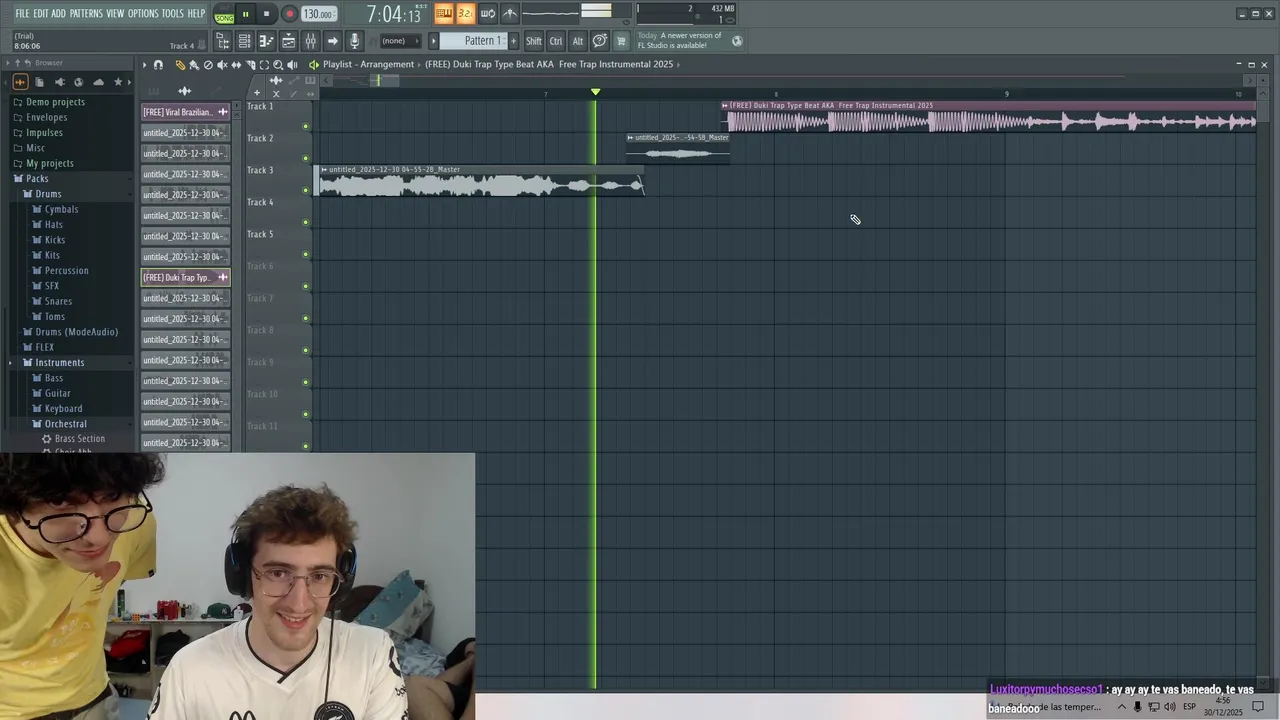Open the playlist snap magnet menu
This screenshot has width=1280, height=720.
click(x=158, y=64)
